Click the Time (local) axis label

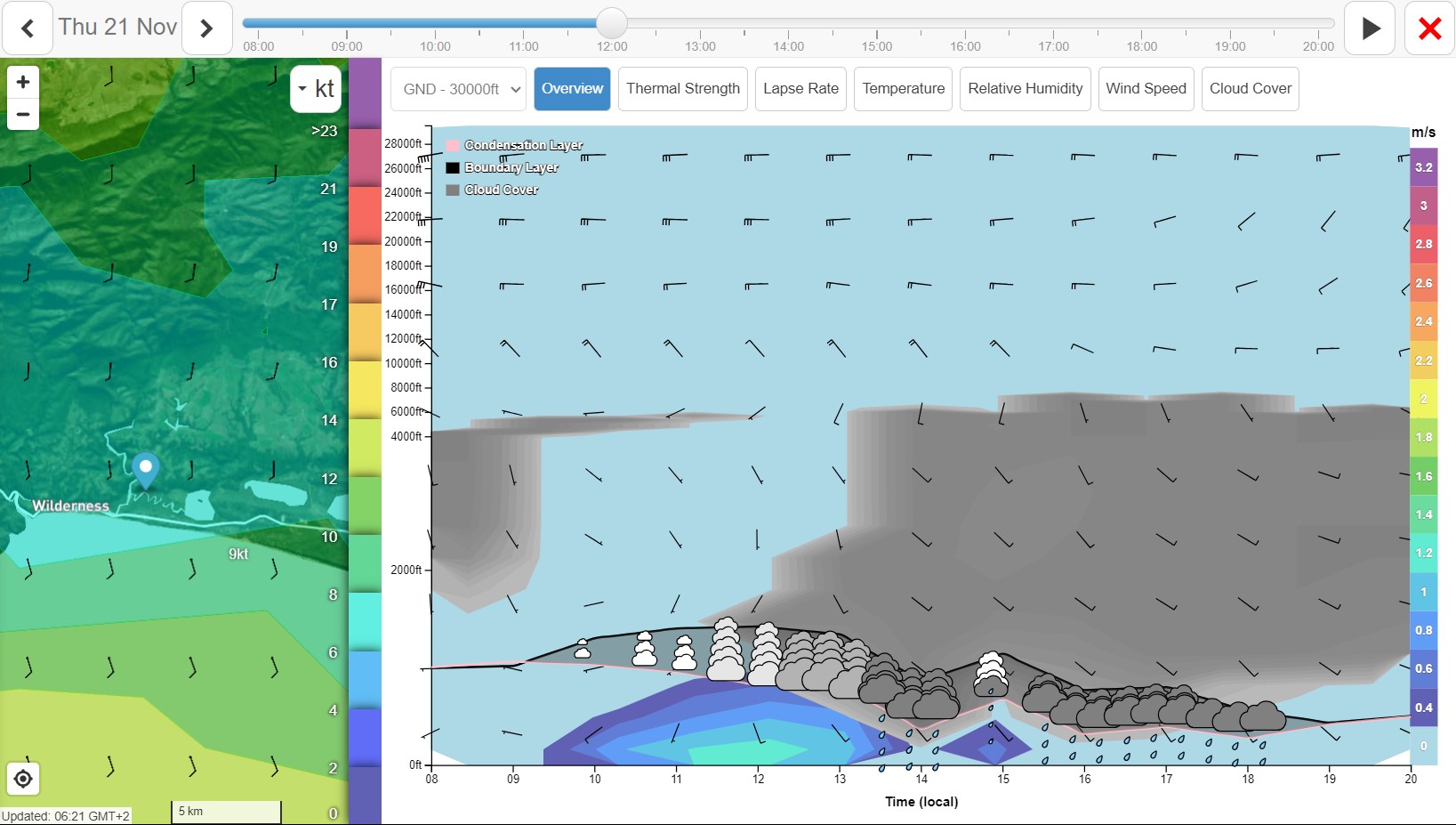point(921,802)
